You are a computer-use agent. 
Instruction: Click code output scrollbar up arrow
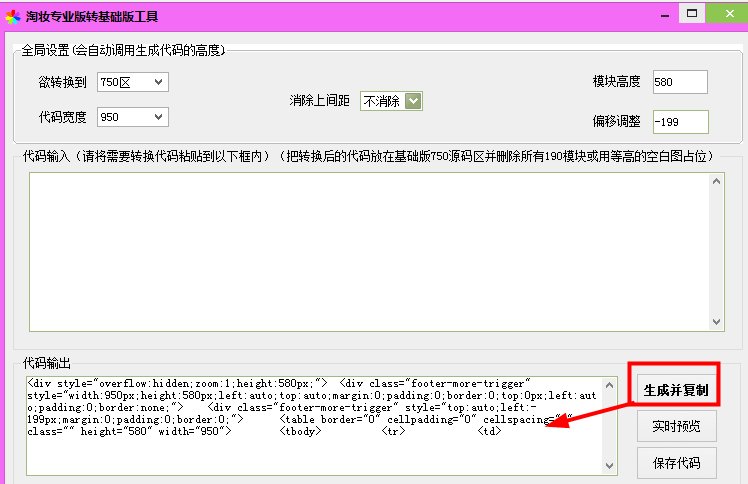pyautogui.click(x=609, y=385)
